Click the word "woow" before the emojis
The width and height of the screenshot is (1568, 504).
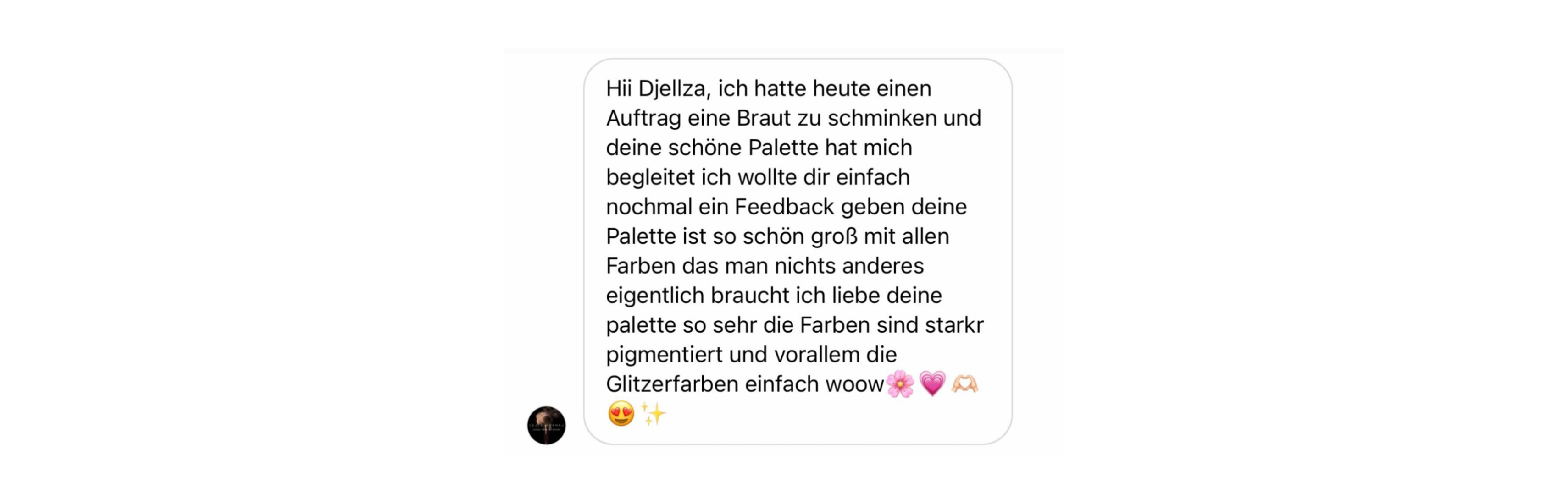tap(854, 385)
